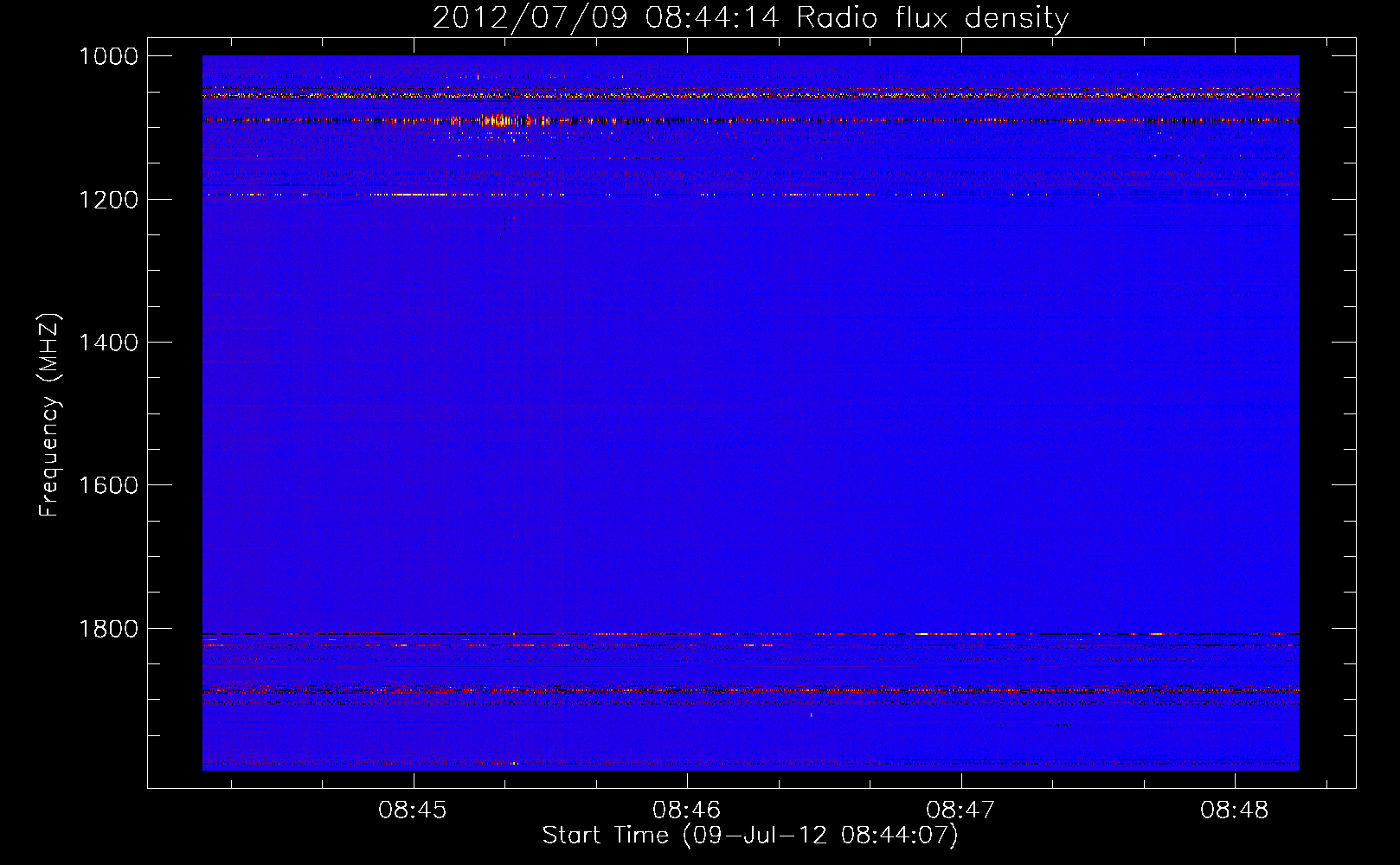
Task: Click the plot title "2012/07/09 08:44:14 Radio flux density"
Action: 750,17
